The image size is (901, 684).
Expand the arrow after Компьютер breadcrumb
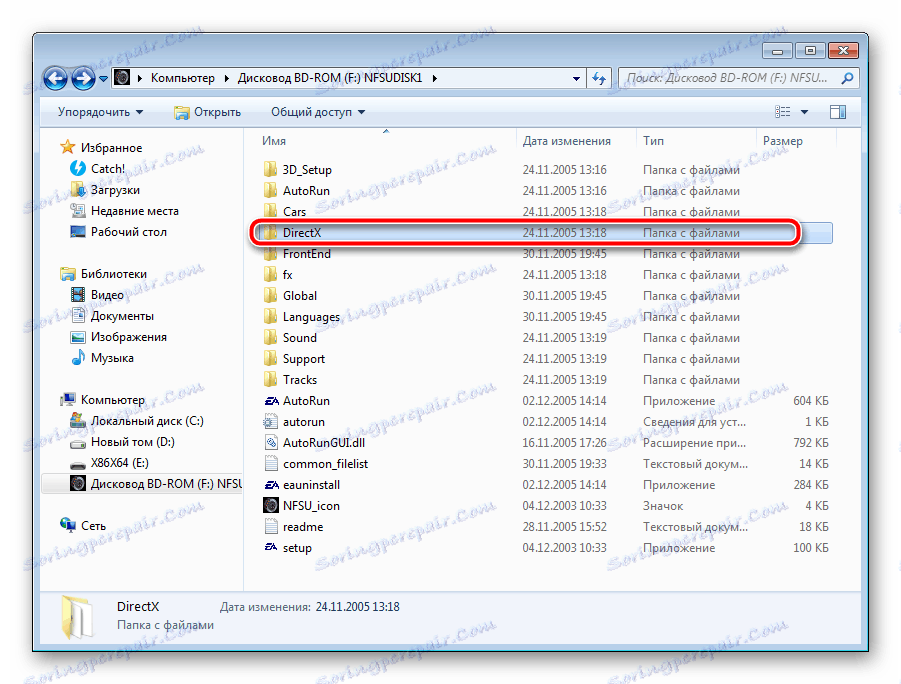coord(226,78)
